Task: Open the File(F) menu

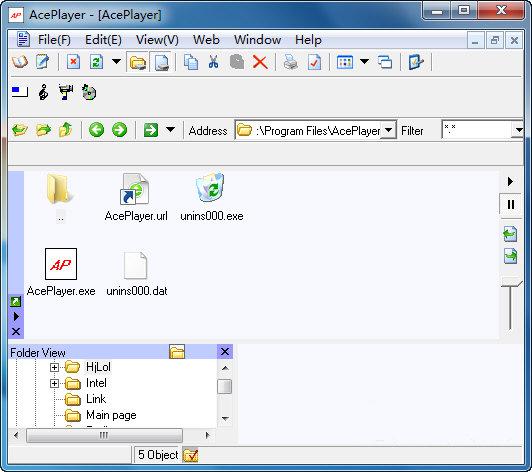Action: point(54,40)
